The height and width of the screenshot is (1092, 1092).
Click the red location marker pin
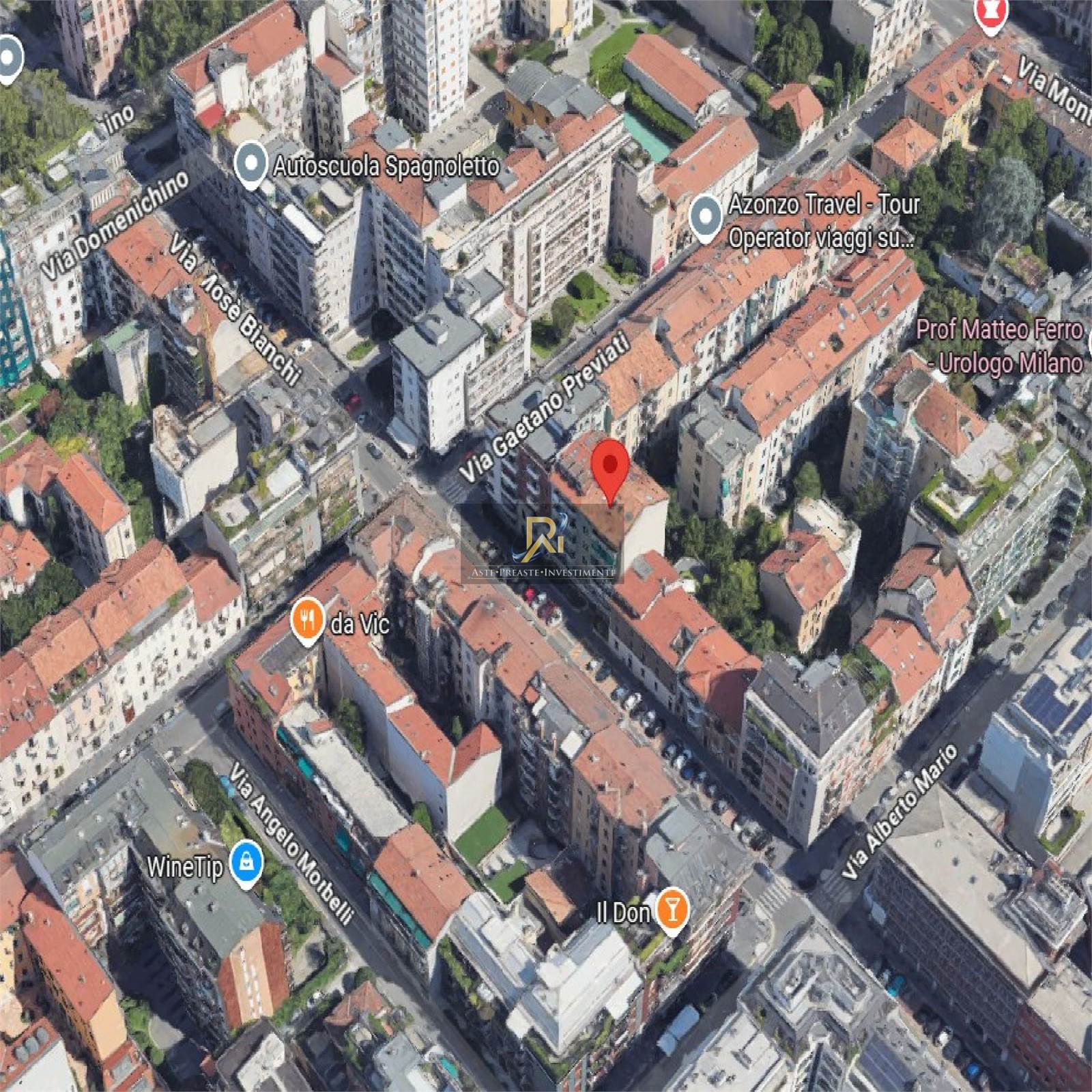(x=609, y=466)
